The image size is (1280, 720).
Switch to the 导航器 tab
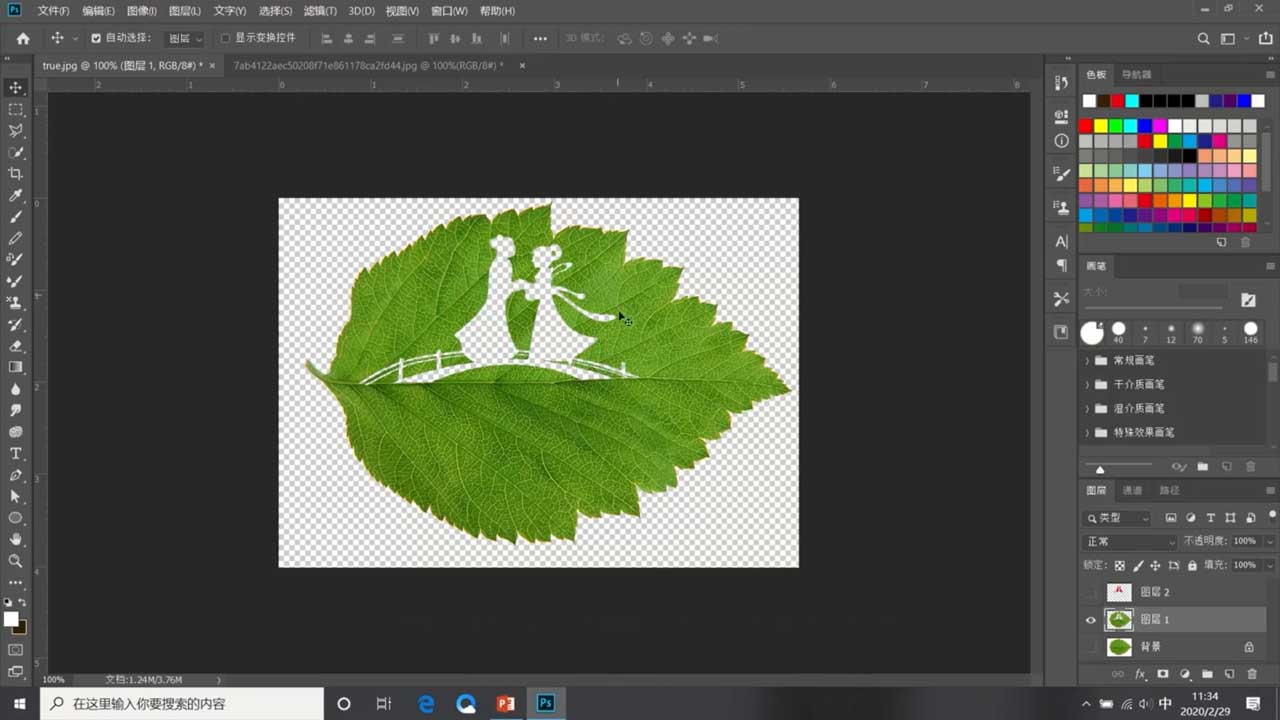pos(1137,74)
